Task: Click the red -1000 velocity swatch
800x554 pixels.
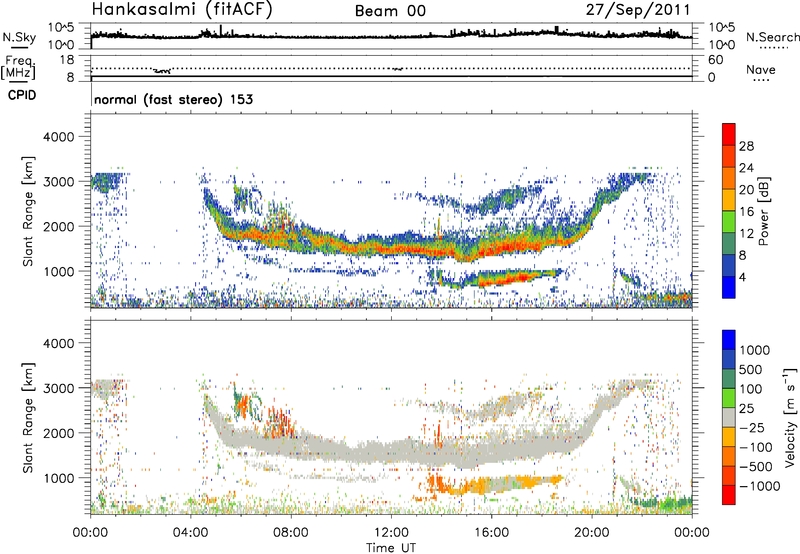Action: click(729, 495)
